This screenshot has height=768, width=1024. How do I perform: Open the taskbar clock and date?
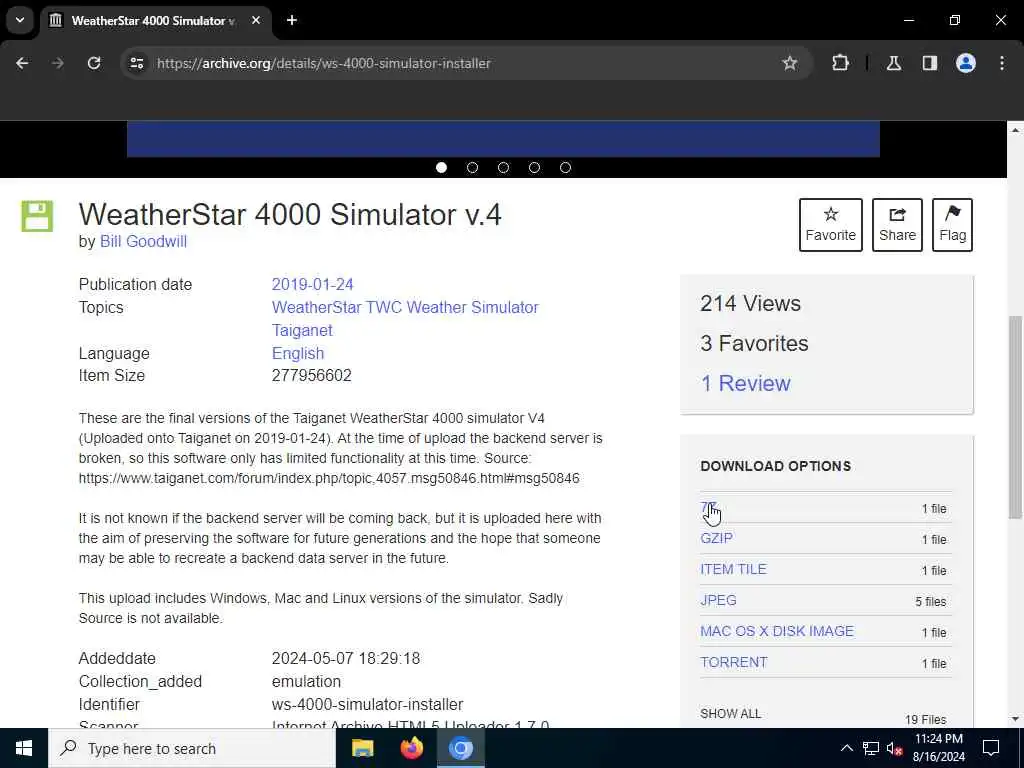pos(938,748)
